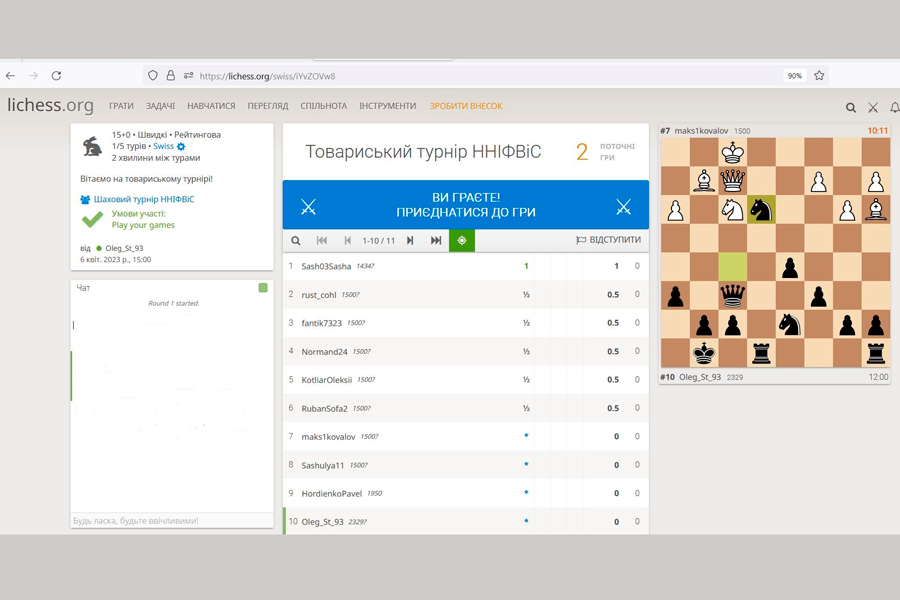Go to the next standings page

[x=410, y=240]
